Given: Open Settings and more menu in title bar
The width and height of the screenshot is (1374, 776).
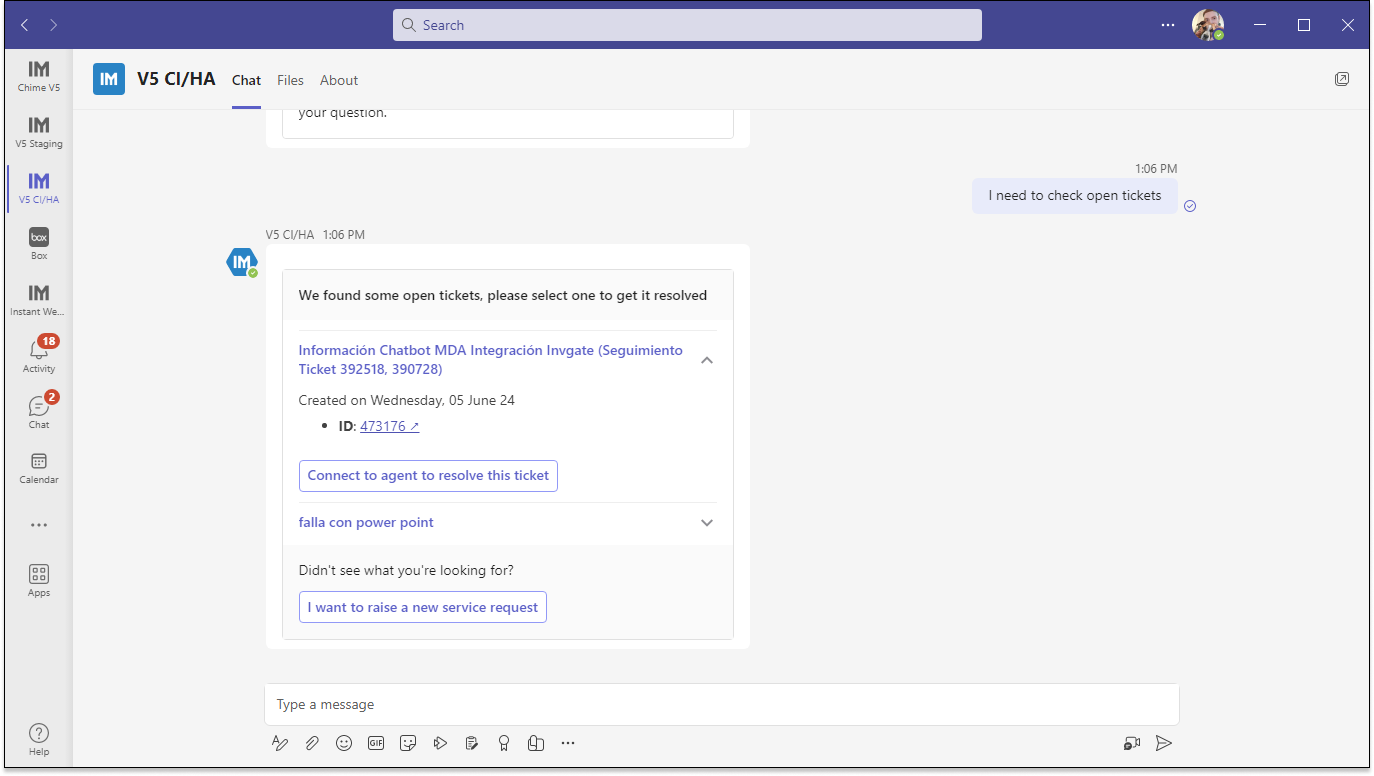Looking at the screenshot, I should [x=1168, y=25].
